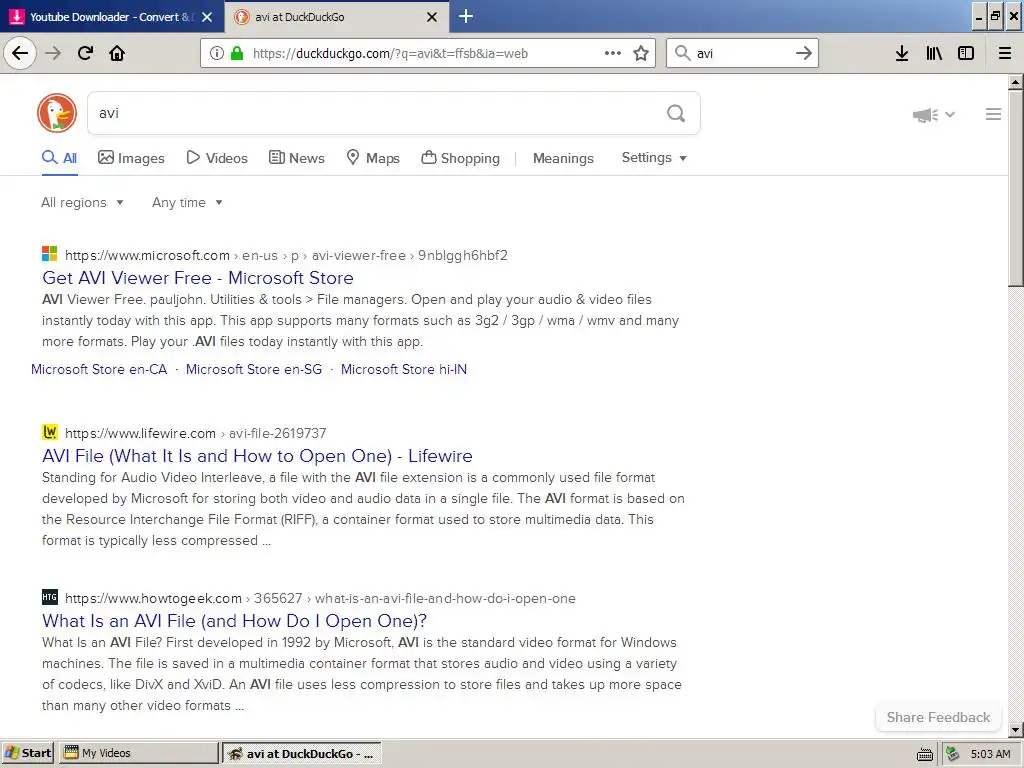1024x768 pixels.
Task: Toggle the sidebar view icon
Action: pyautogui.click(x=966, y=53)
